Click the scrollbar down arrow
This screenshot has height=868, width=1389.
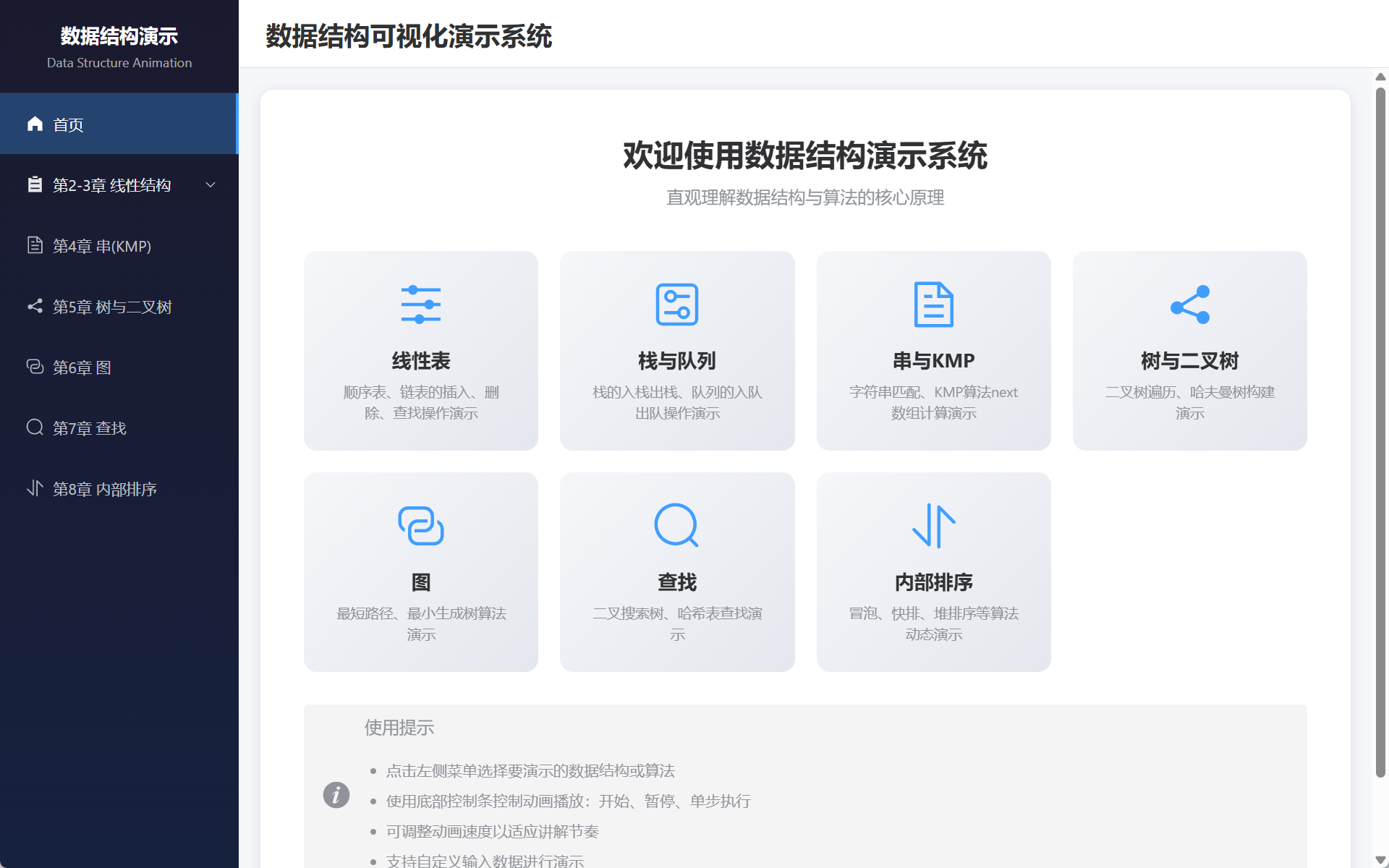[x=1379, y=859]
